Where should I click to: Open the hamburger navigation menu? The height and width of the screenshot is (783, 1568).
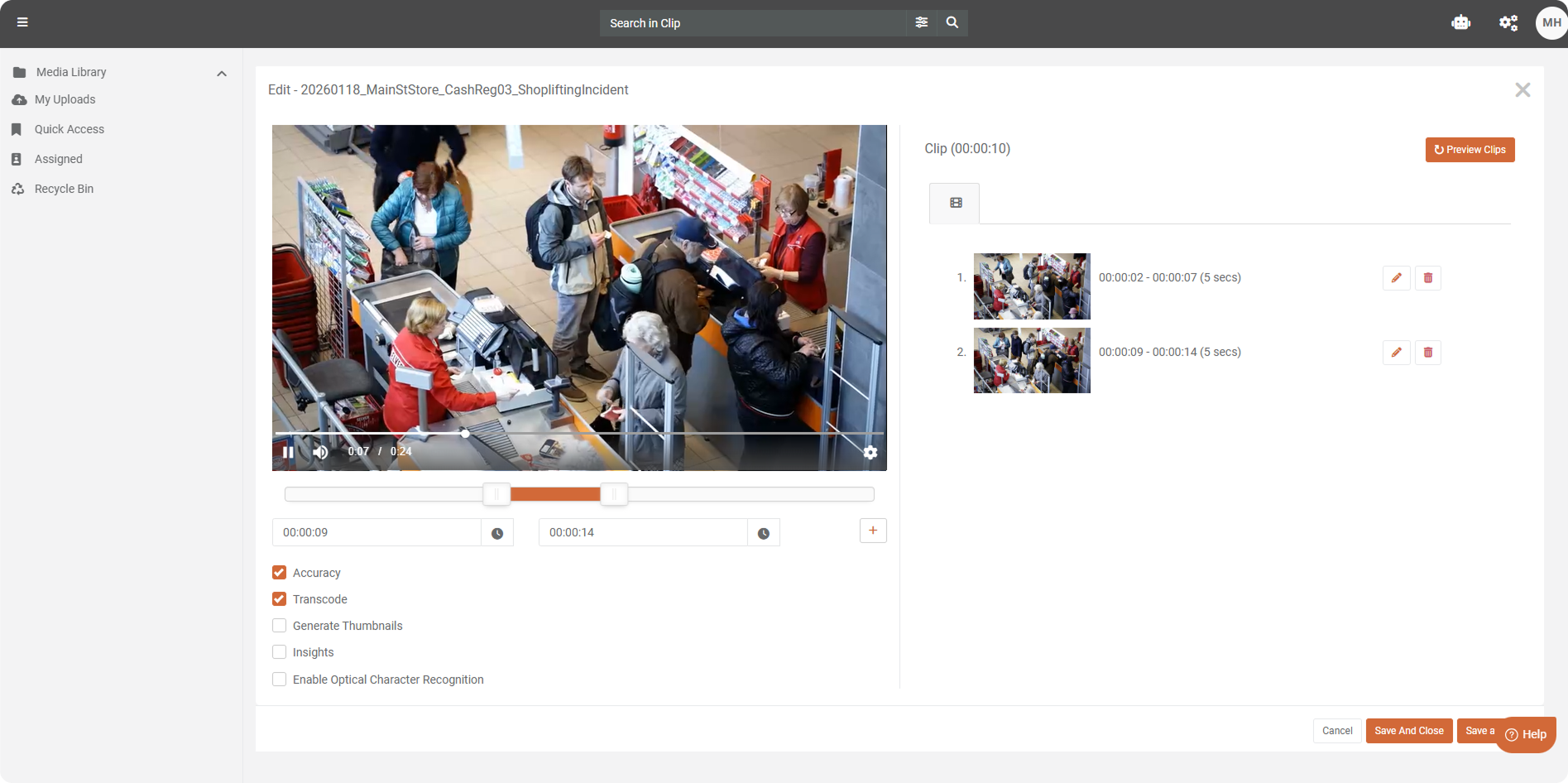coord(22,22)
